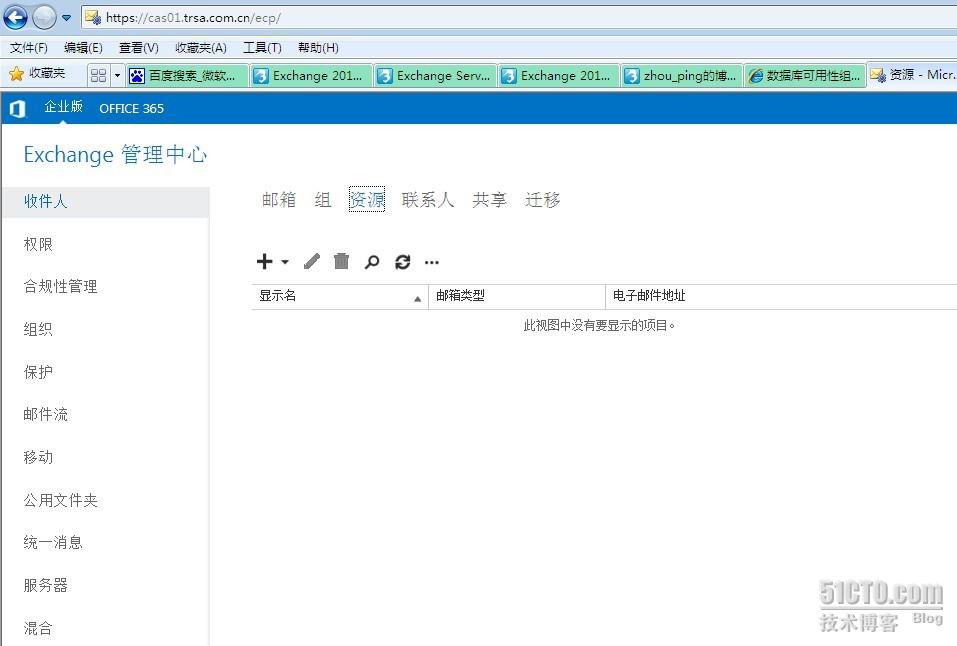Open 公用文件夹 in the left navigation
The height and width of the screenshot is (646, 957).
(x=60, y=500)
